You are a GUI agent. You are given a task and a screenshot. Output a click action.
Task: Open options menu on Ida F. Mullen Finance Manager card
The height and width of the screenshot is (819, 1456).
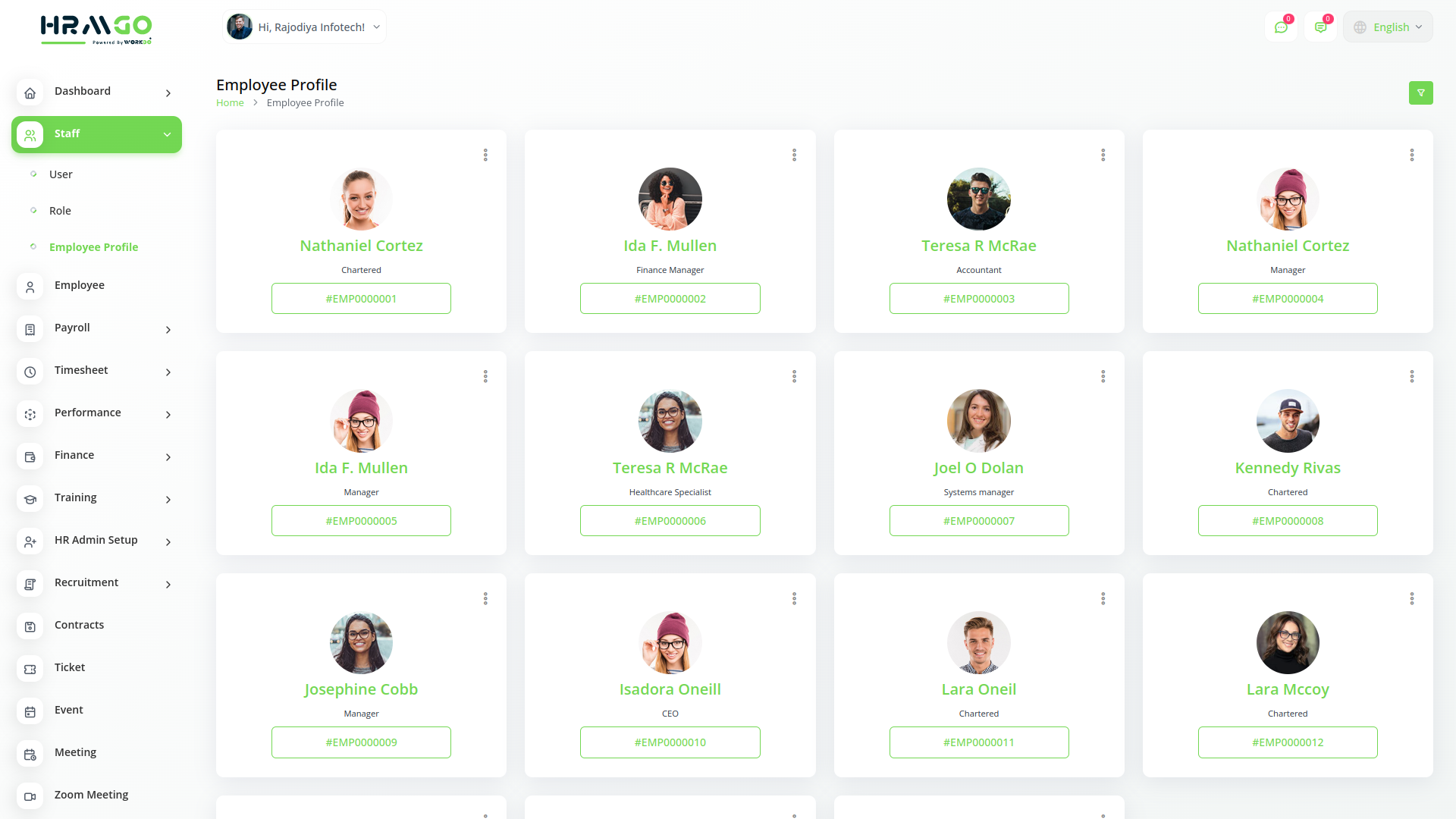click(x=794, y=155)
